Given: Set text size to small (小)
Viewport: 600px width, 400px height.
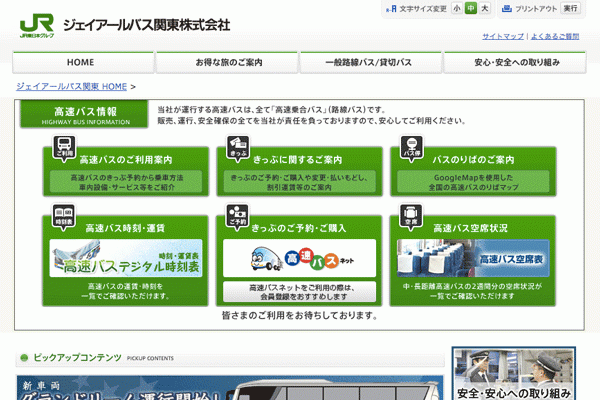Looking at the screenshot, I should coord(457,8).
